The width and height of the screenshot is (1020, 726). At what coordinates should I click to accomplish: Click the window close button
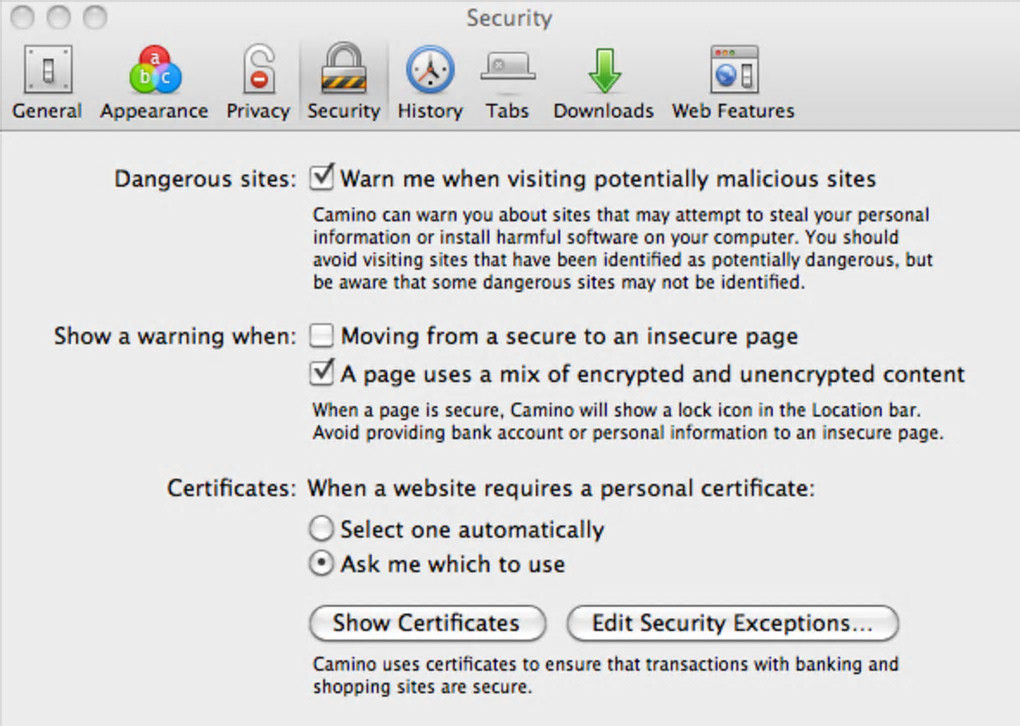pyautogui.click(x=24, y=17)
